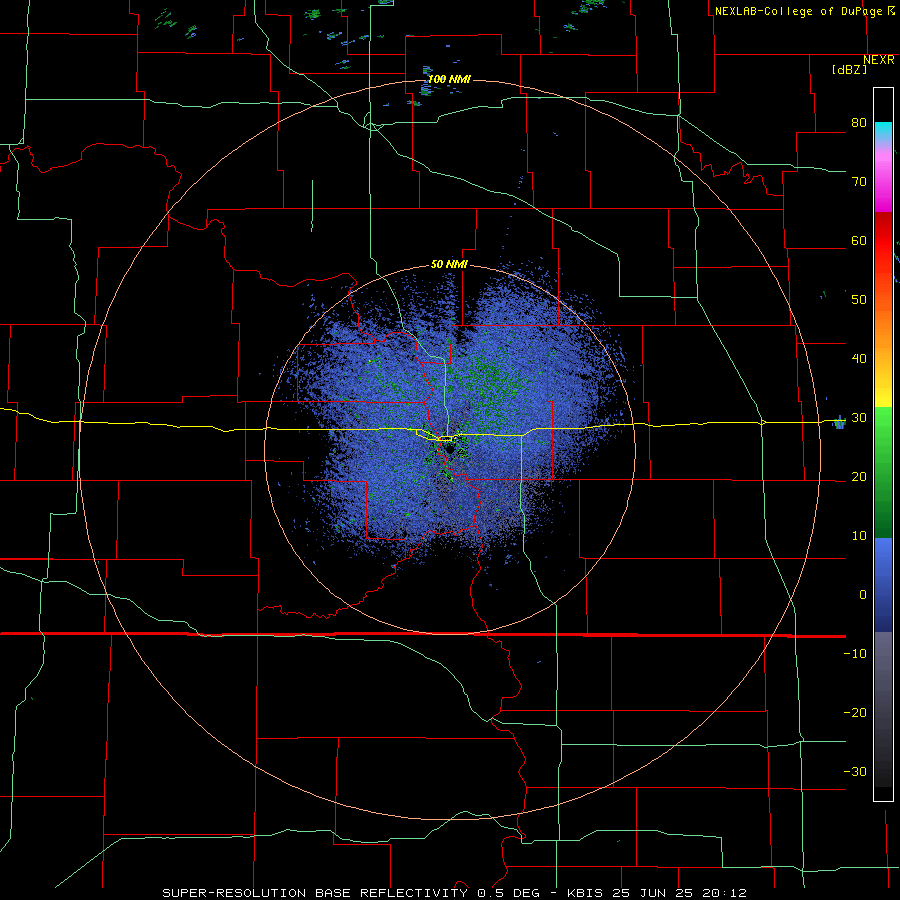Click the 50 NMI range ring label

pos(449,265)
